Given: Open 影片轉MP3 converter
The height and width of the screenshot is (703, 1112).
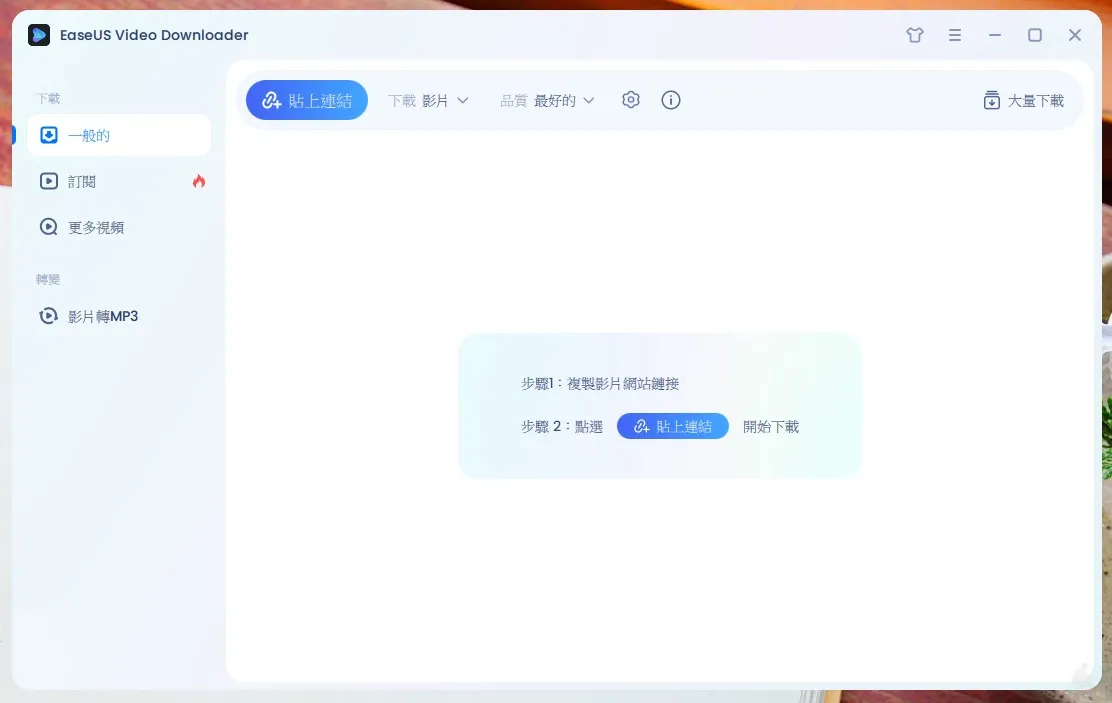Looking at the screenshot, I should [119, 316].
